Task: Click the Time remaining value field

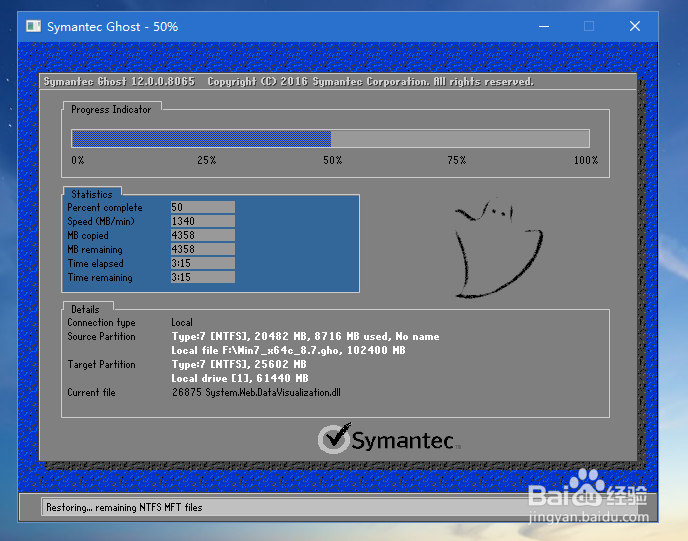Action: click(x=203, y=277)
